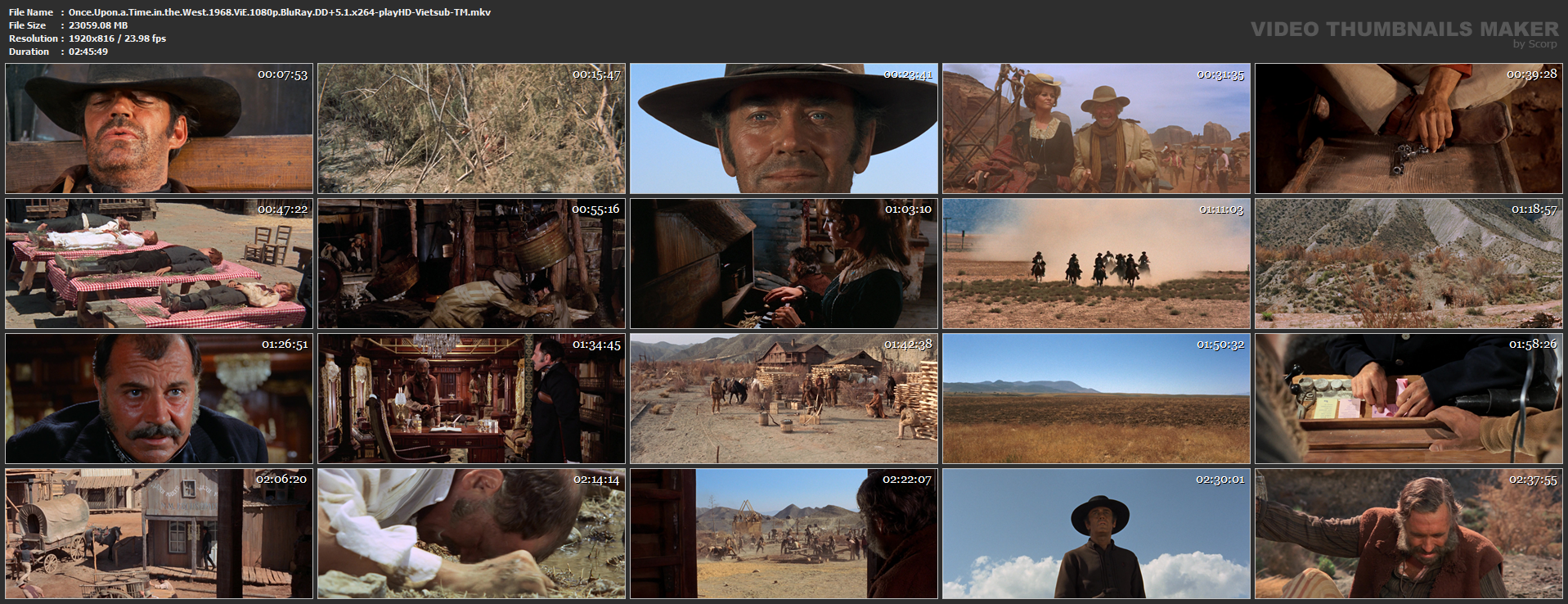Select the frame at 02:14:14
This screenshot has height=604, width=1568.
coord(471,534)
